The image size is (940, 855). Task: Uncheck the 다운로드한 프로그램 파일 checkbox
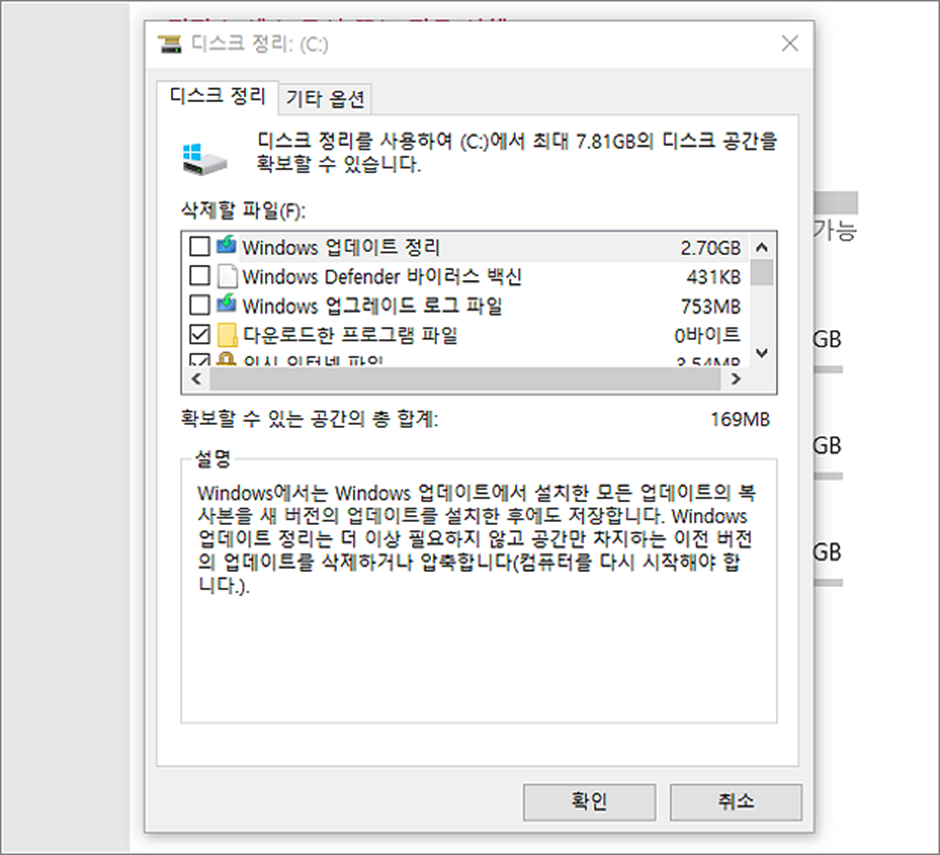click(x=199, y=334)
